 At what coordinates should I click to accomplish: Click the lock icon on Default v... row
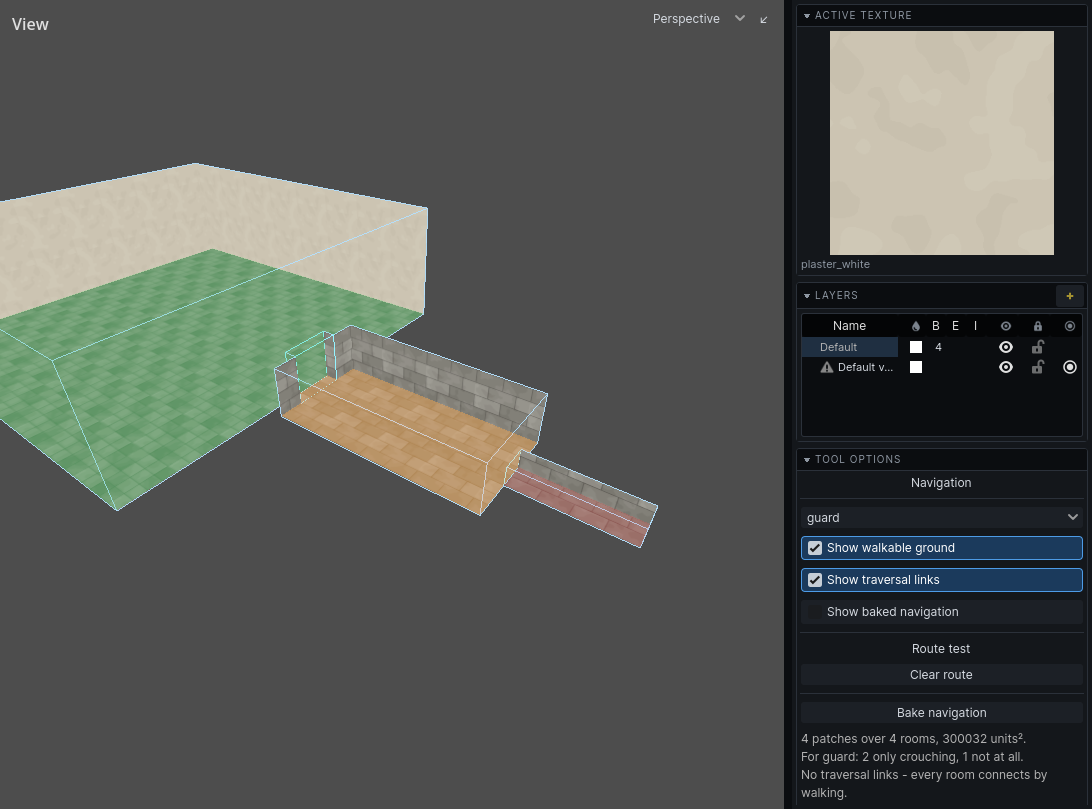[x=1038, y=367]
